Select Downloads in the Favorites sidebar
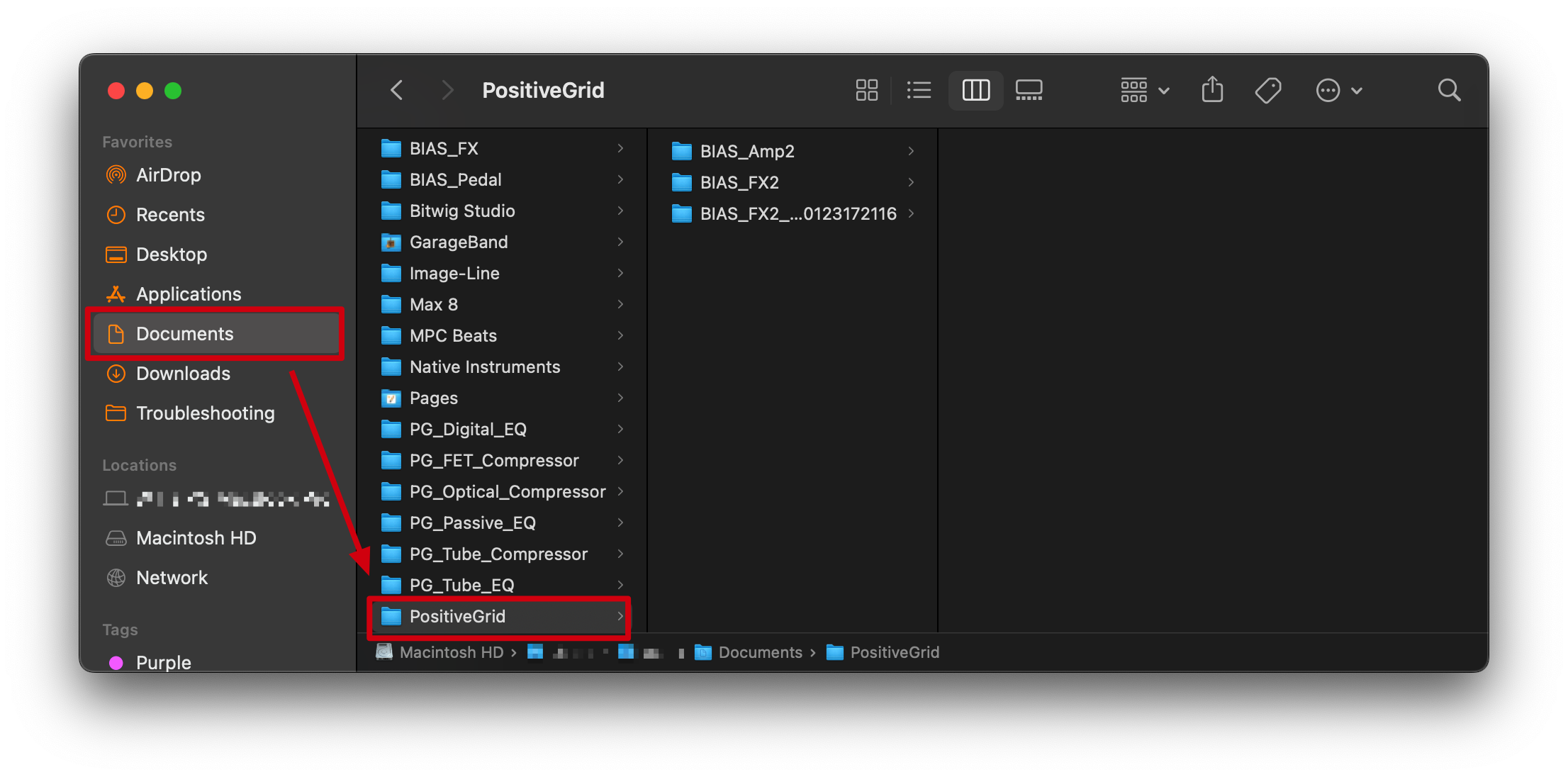The image size is (1568, 777). coord(183,374)
